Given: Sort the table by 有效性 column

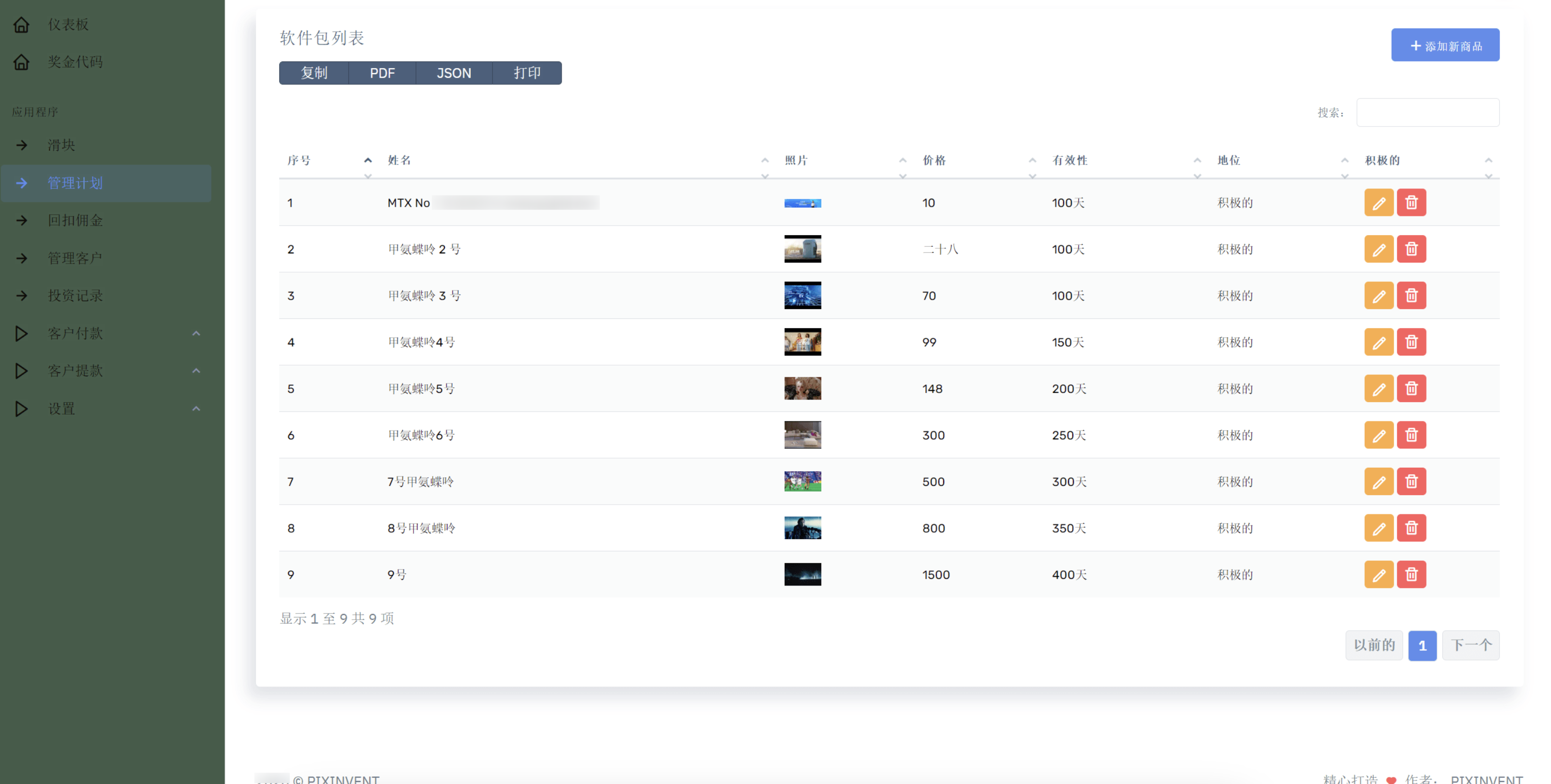Looking at the screenshot, I should [x=1070, y=160].
